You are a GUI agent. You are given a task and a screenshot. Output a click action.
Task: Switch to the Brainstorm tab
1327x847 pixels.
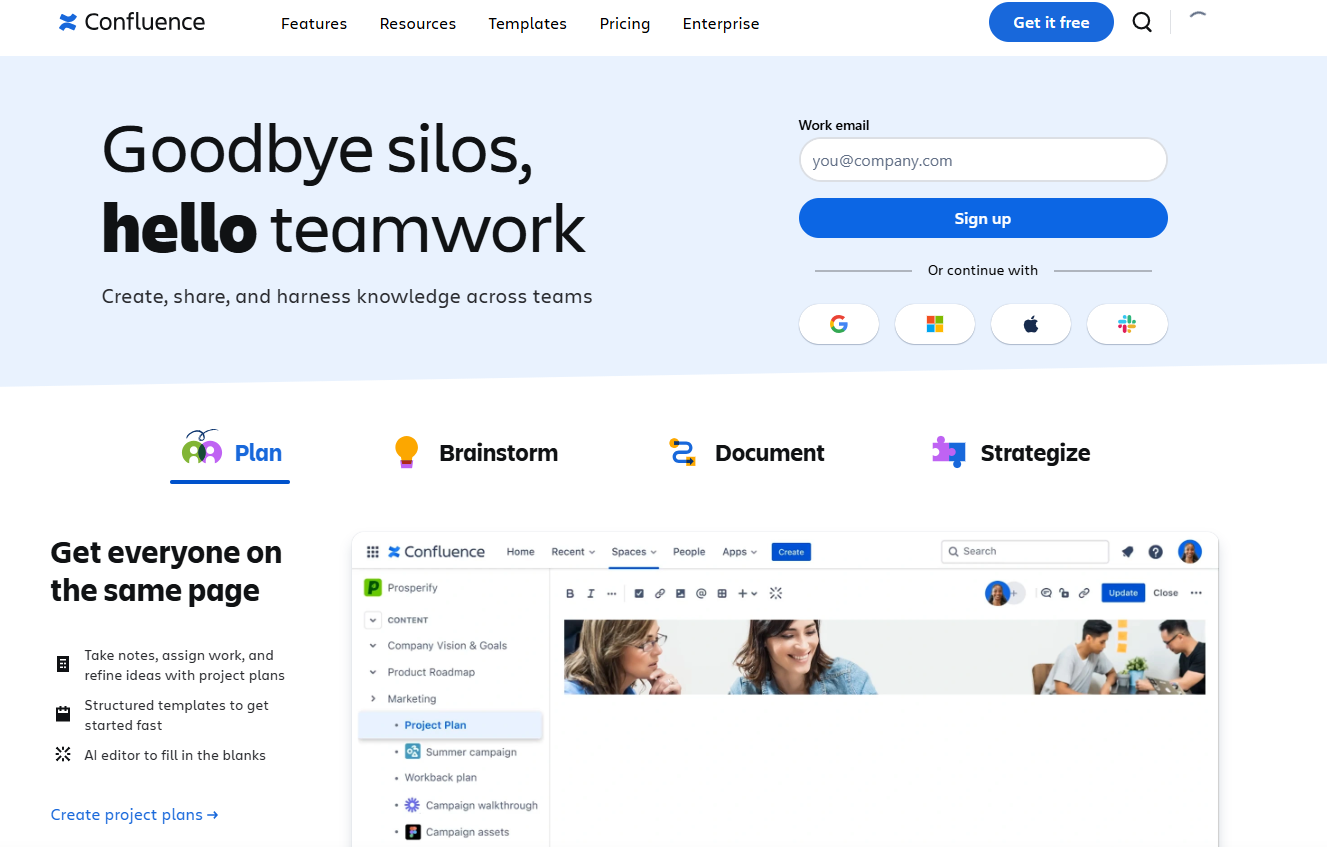(475, 453)
